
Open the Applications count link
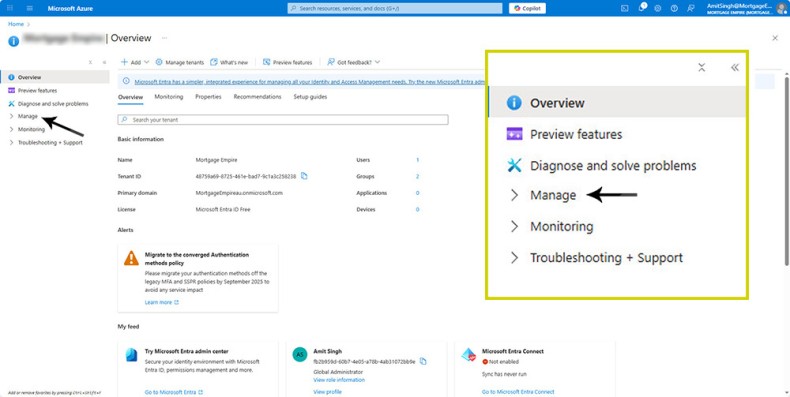[417, 193]
